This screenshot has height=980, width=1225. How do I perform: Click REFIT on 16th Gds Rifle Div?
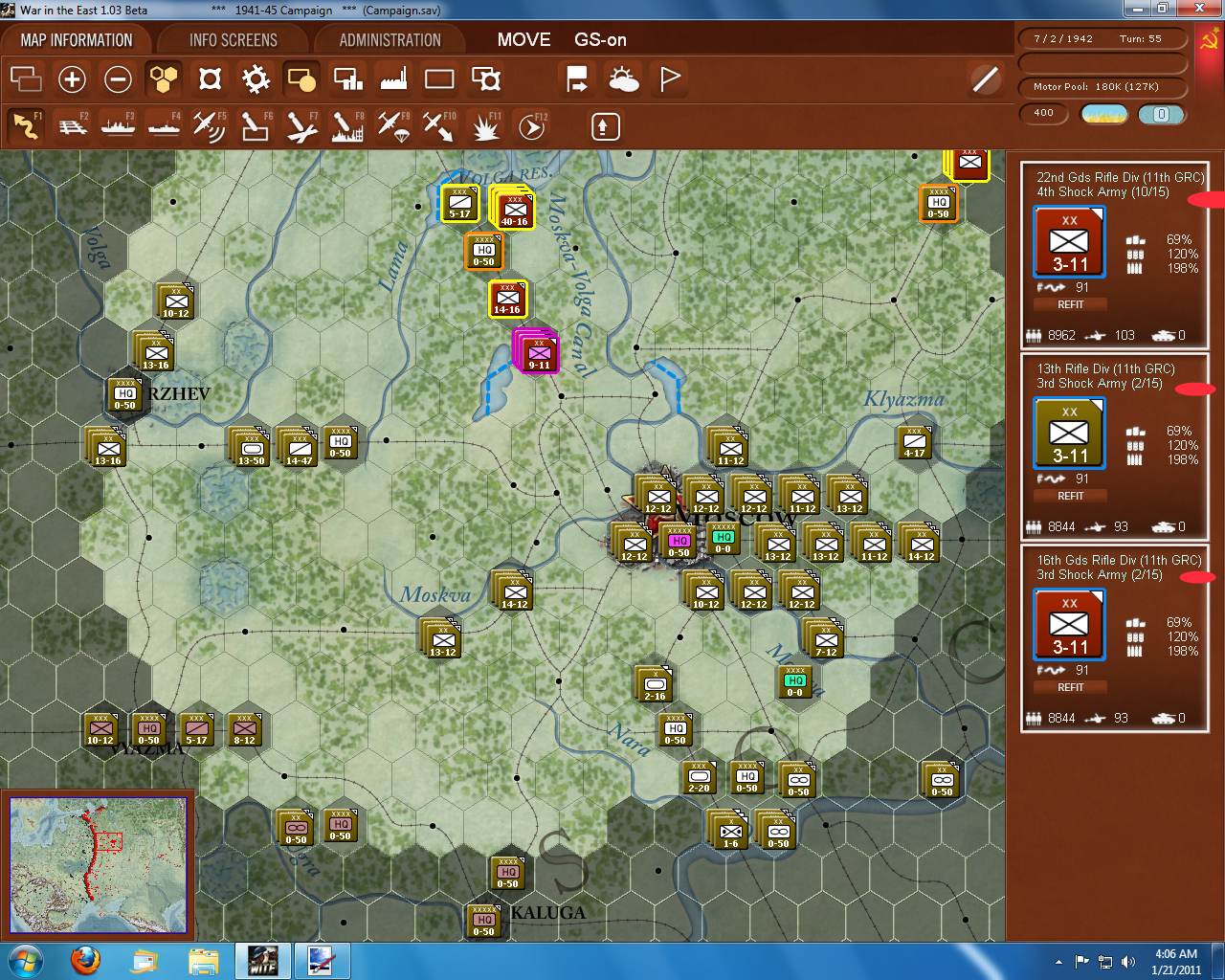tap(1071, 687)
